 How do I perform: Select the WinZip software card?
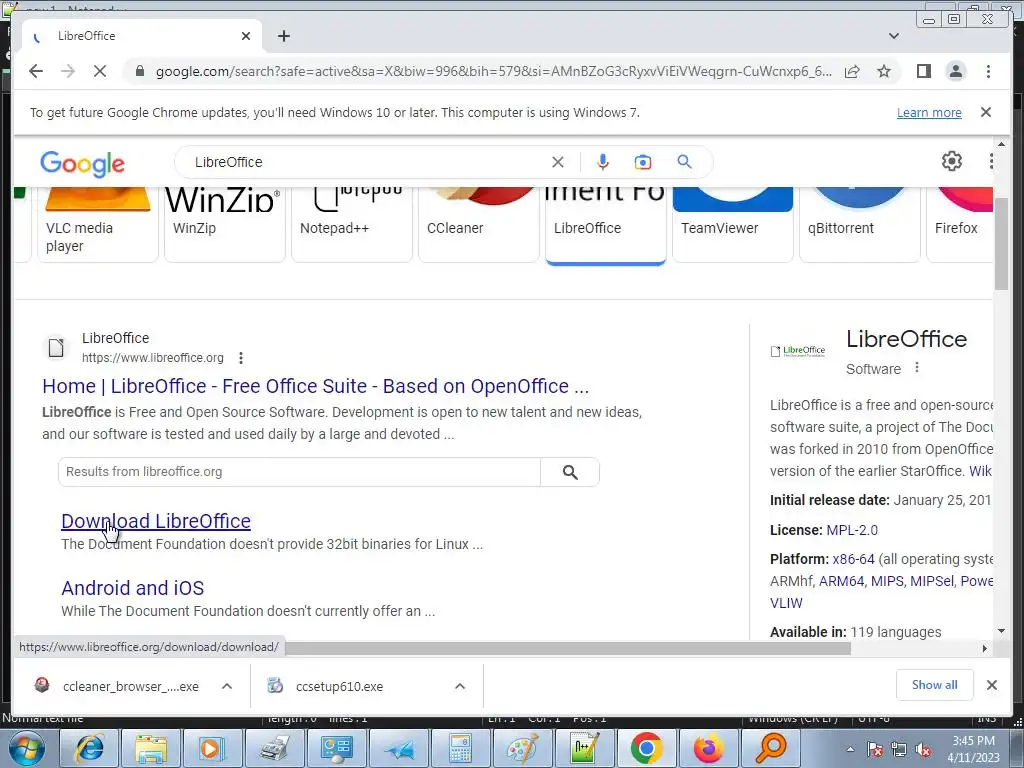coord(225,224)
